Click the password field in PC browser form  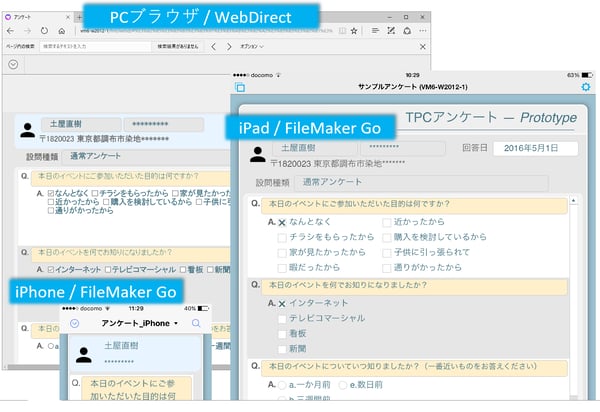[163, 124]
